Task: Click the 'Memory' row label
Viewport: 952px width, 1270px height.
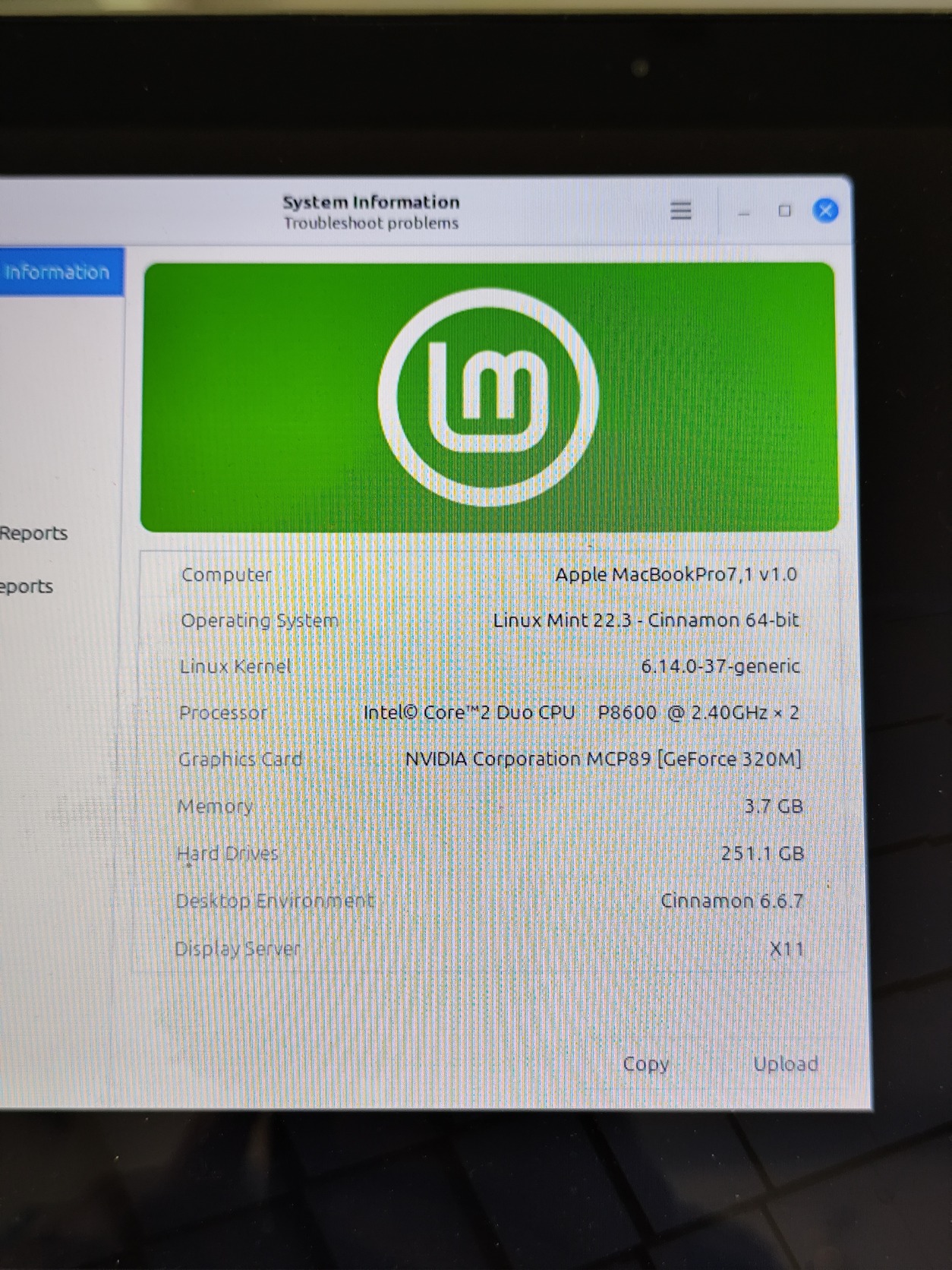Action: 215,806
